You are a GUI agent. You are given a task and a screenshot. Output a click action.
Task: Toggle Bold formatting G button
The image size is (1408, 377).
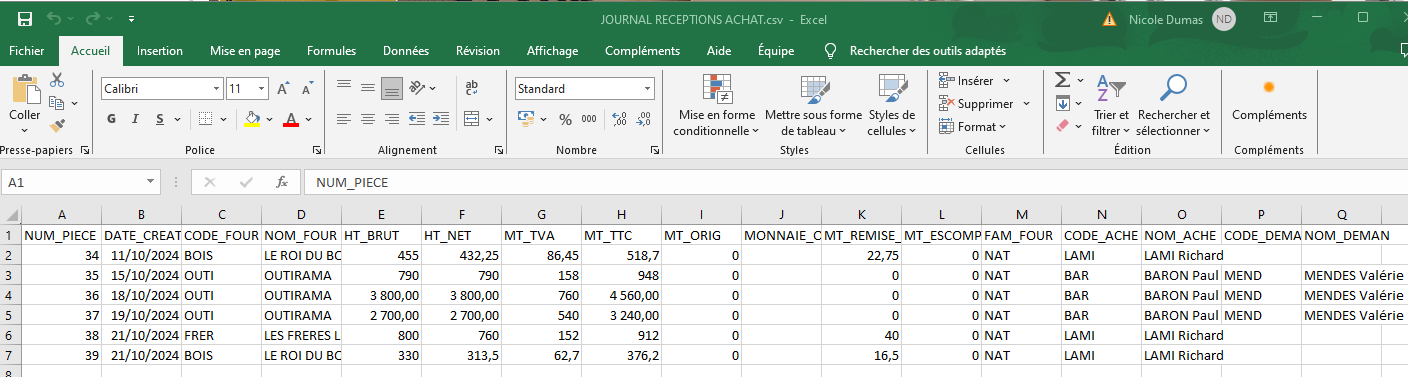(x=112, y=119)
